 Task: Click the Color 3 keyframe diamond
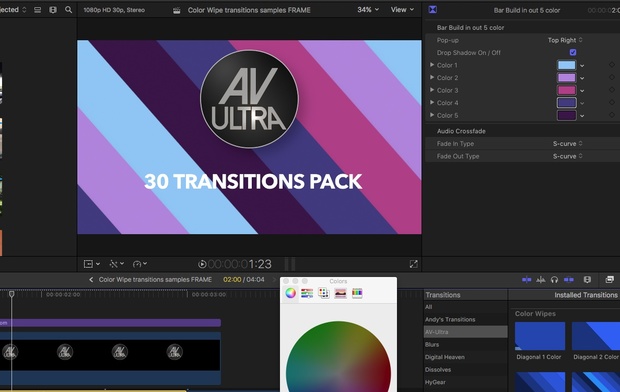(612, 90)
